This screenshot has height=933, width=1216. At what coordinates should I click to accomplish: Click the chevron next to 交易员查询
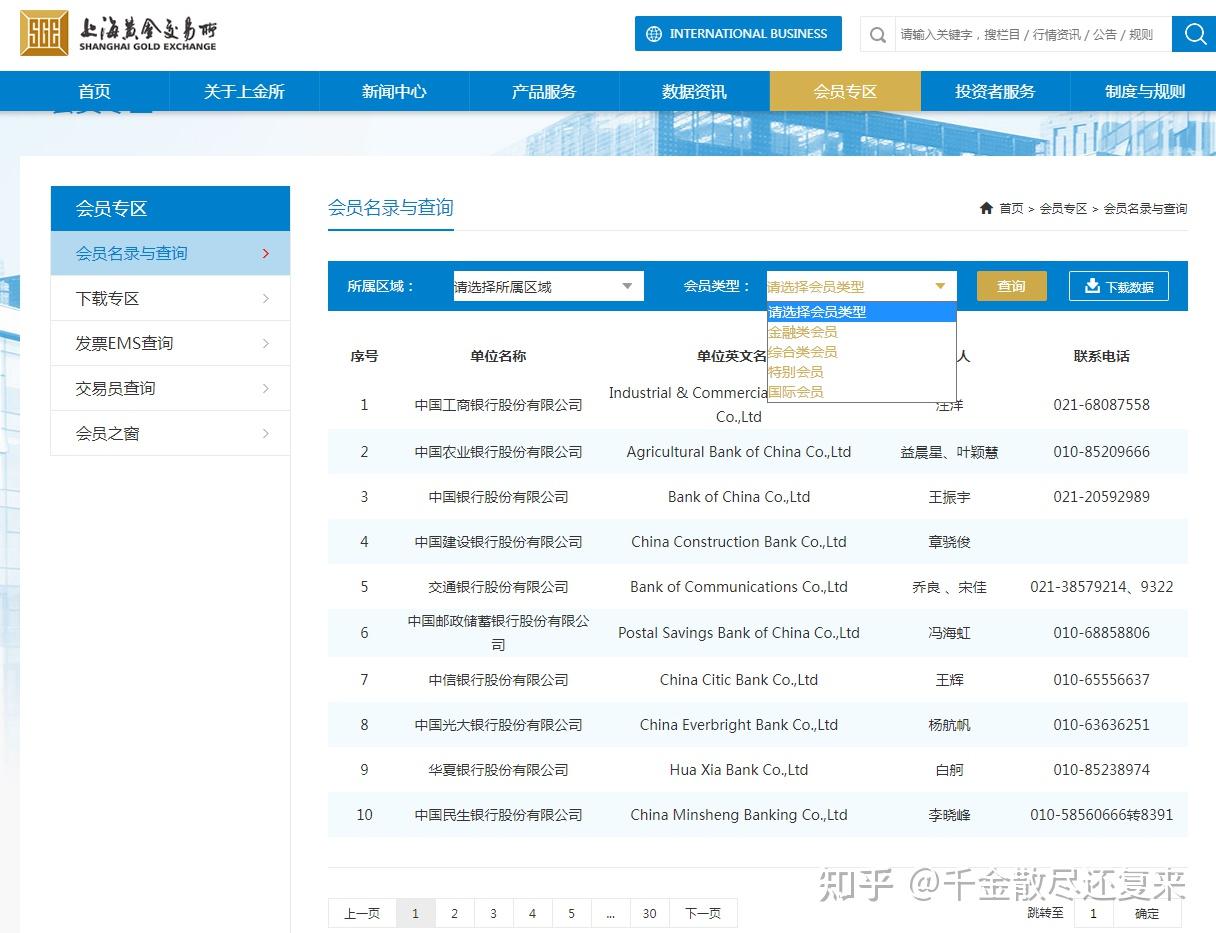coord(265,388)
